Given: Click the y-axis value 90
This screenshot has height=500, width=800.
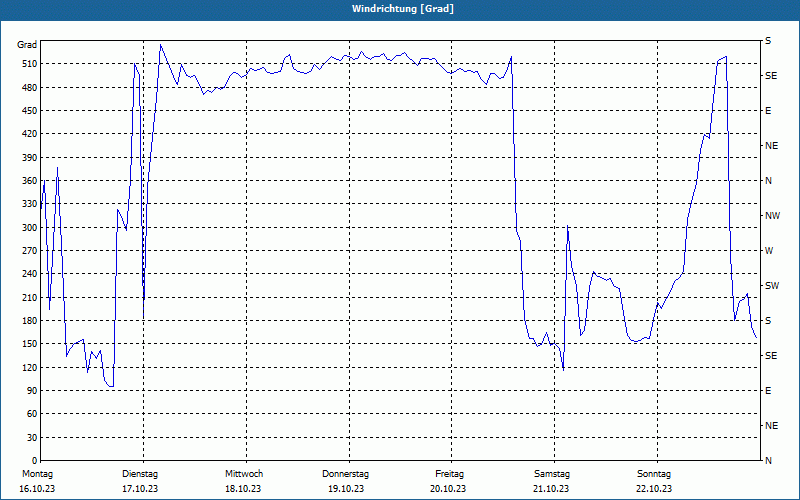Looking at the screenshot, I should (x=31, y=391).
